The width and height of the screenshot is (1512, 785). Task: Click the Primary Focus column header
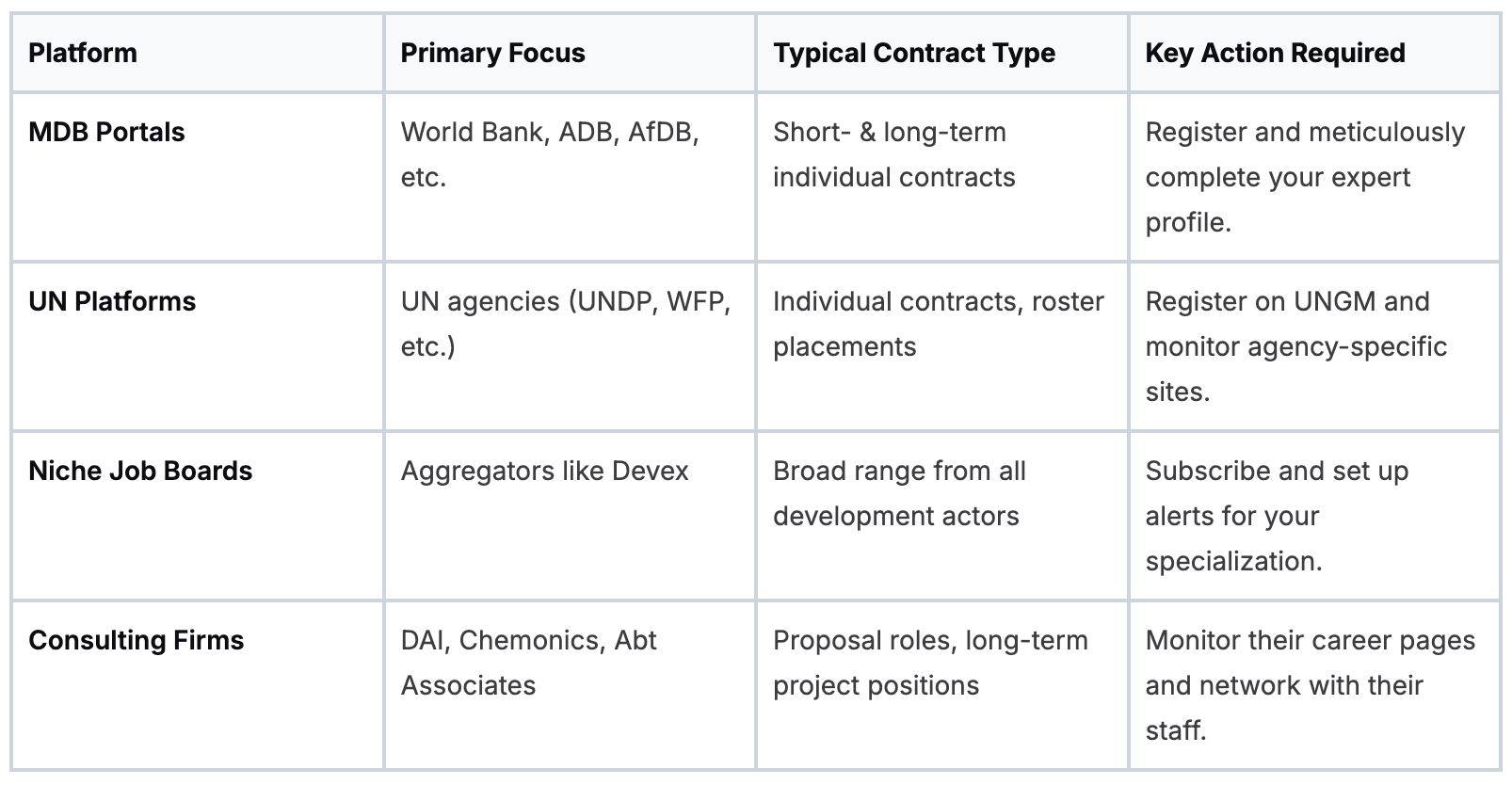(492, 54)
